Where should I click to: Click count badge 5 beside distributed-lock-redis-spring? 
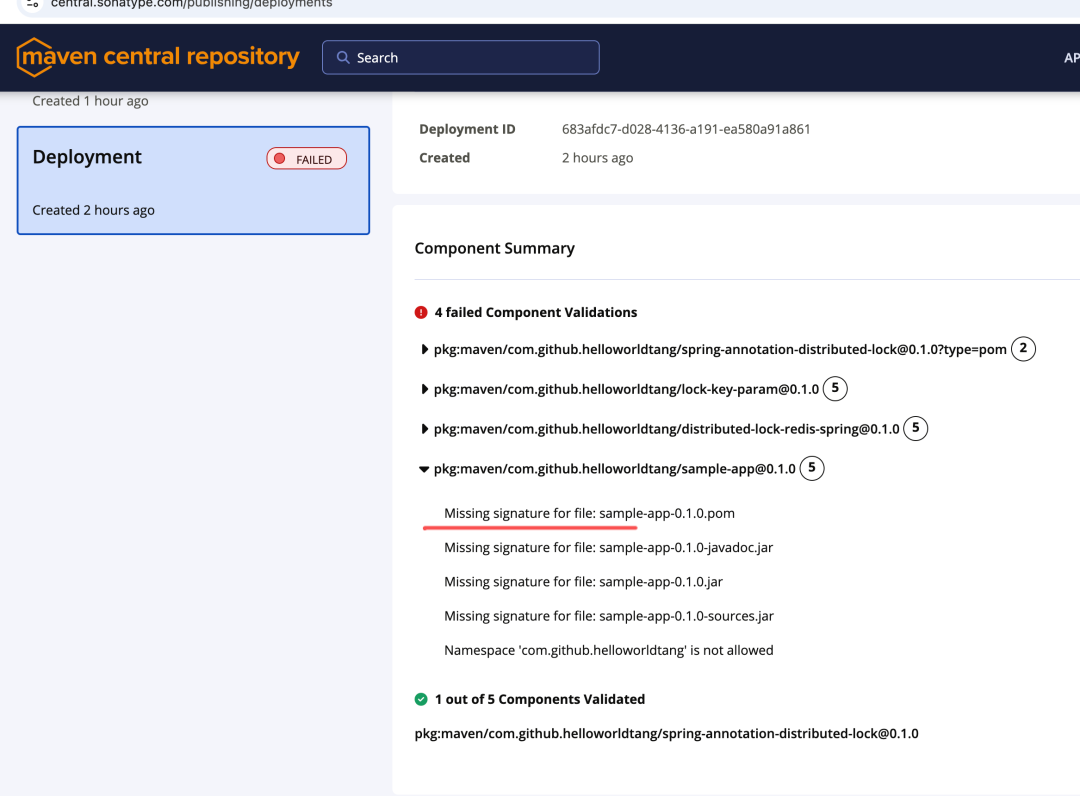click(x=915, y=428)
